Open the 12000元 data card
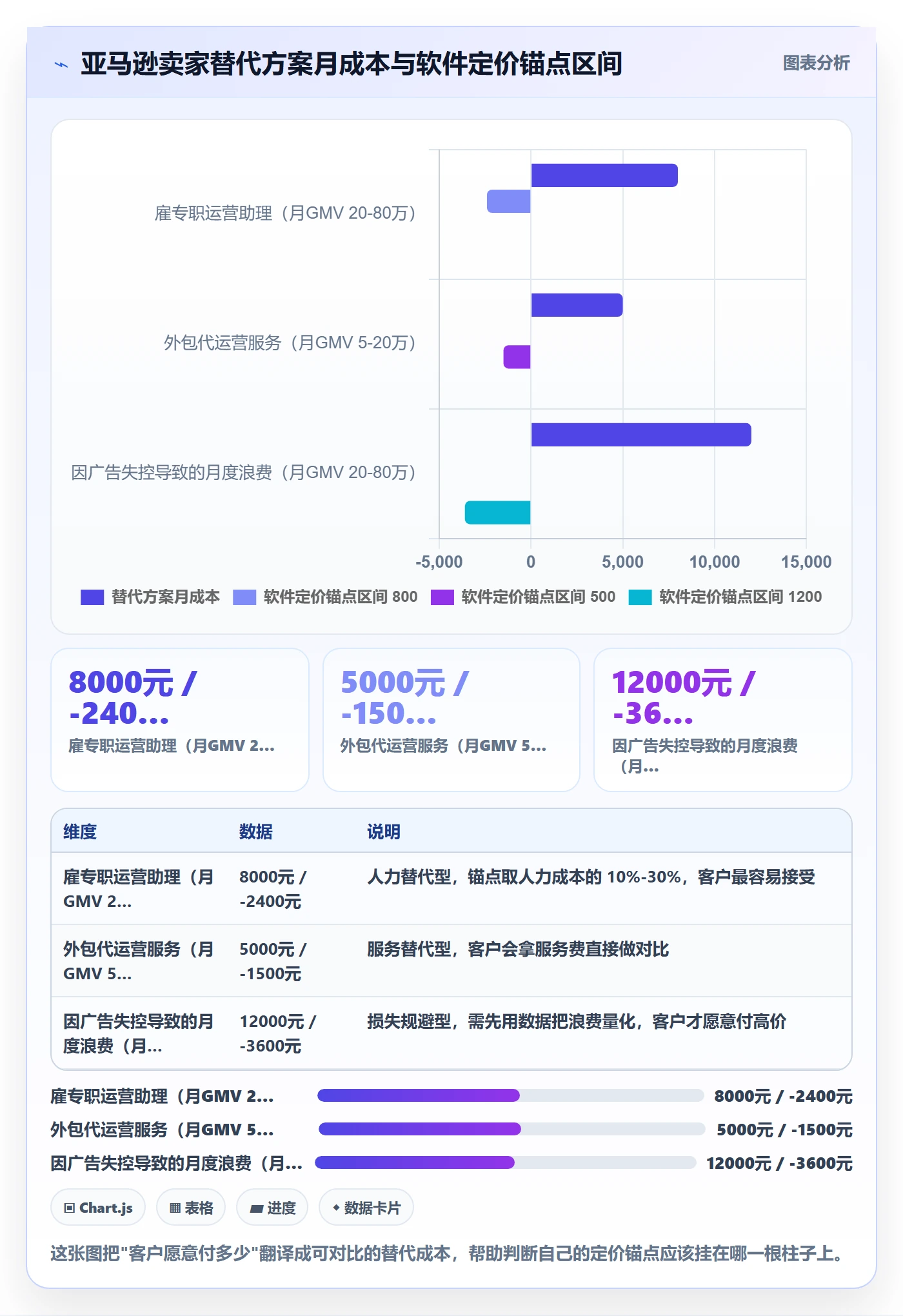 [722, 720]
